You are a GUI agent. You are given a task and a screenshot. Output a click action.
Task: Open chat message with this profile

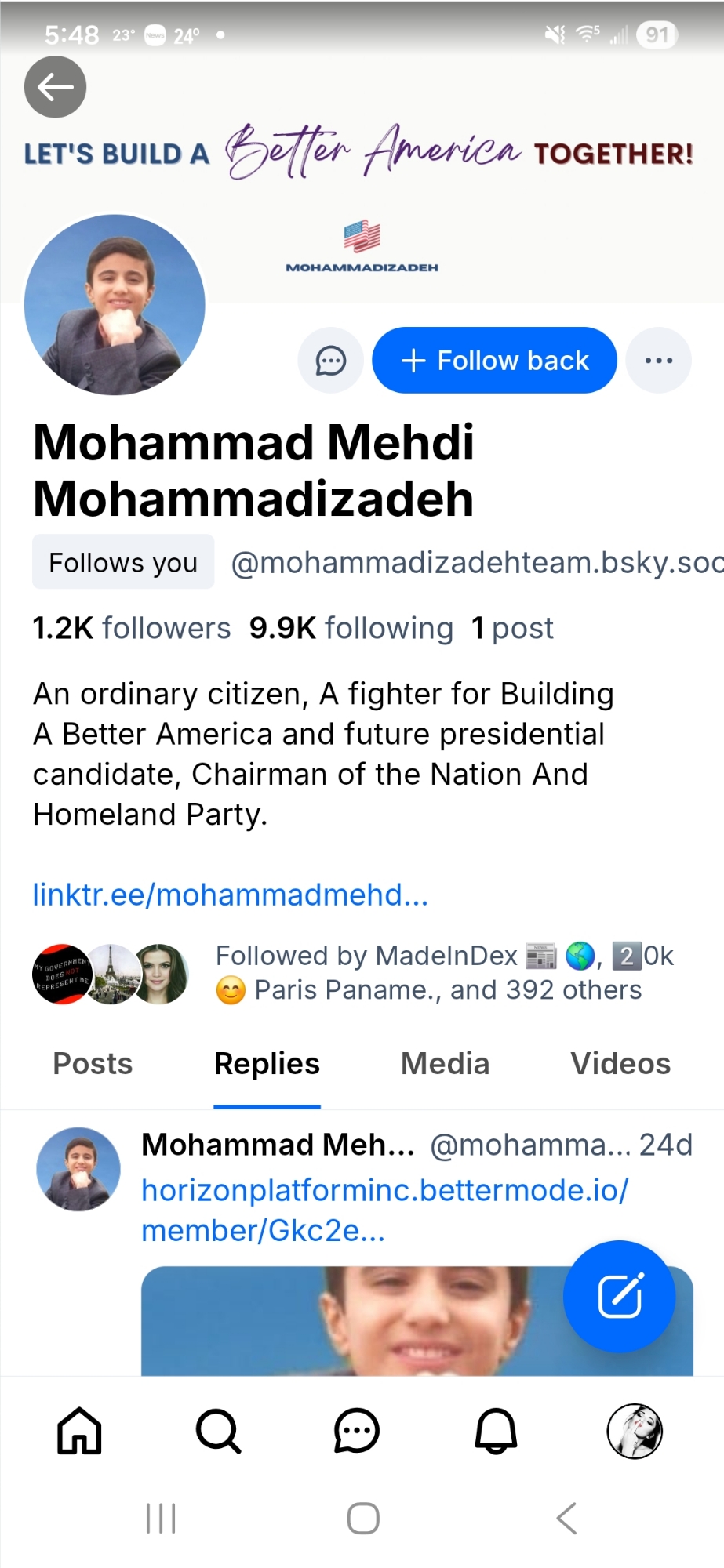click(330, 361)
